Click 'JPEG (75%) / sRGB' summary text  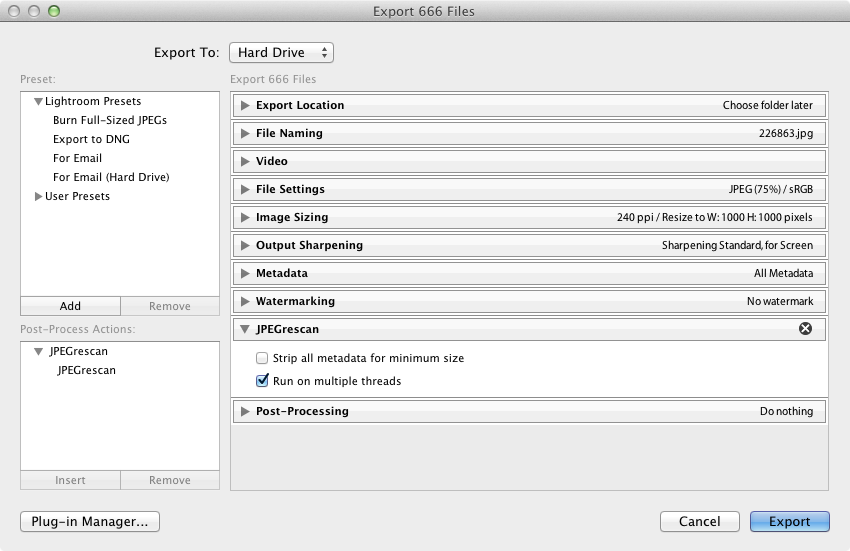771,189
